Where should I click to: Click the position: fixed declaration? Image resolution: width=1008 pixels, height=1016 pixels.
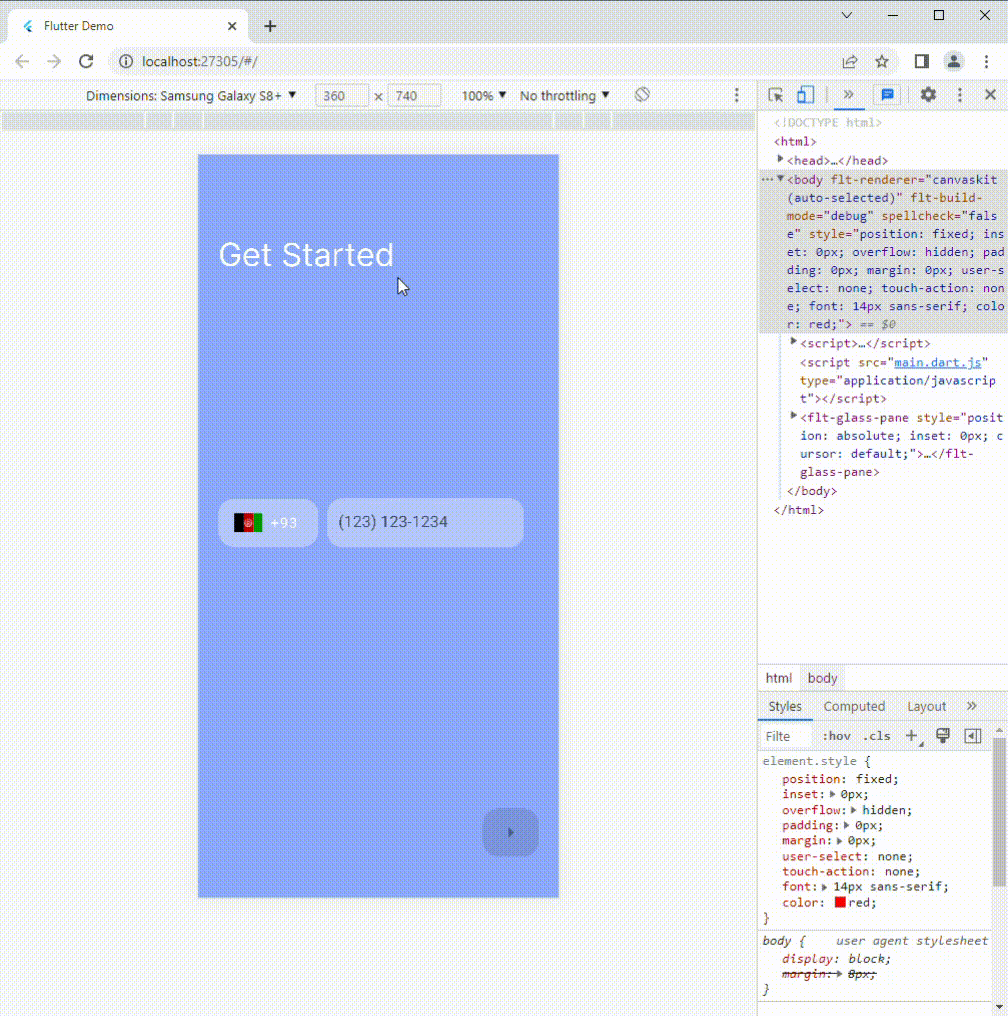[840, 779]
